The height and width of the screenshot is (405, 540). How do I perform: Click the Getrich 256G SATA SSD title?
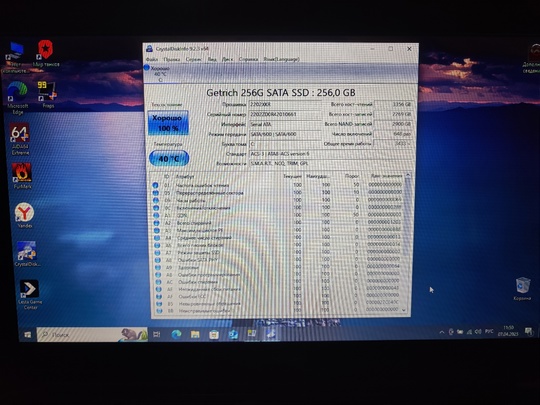coord(281,93)
